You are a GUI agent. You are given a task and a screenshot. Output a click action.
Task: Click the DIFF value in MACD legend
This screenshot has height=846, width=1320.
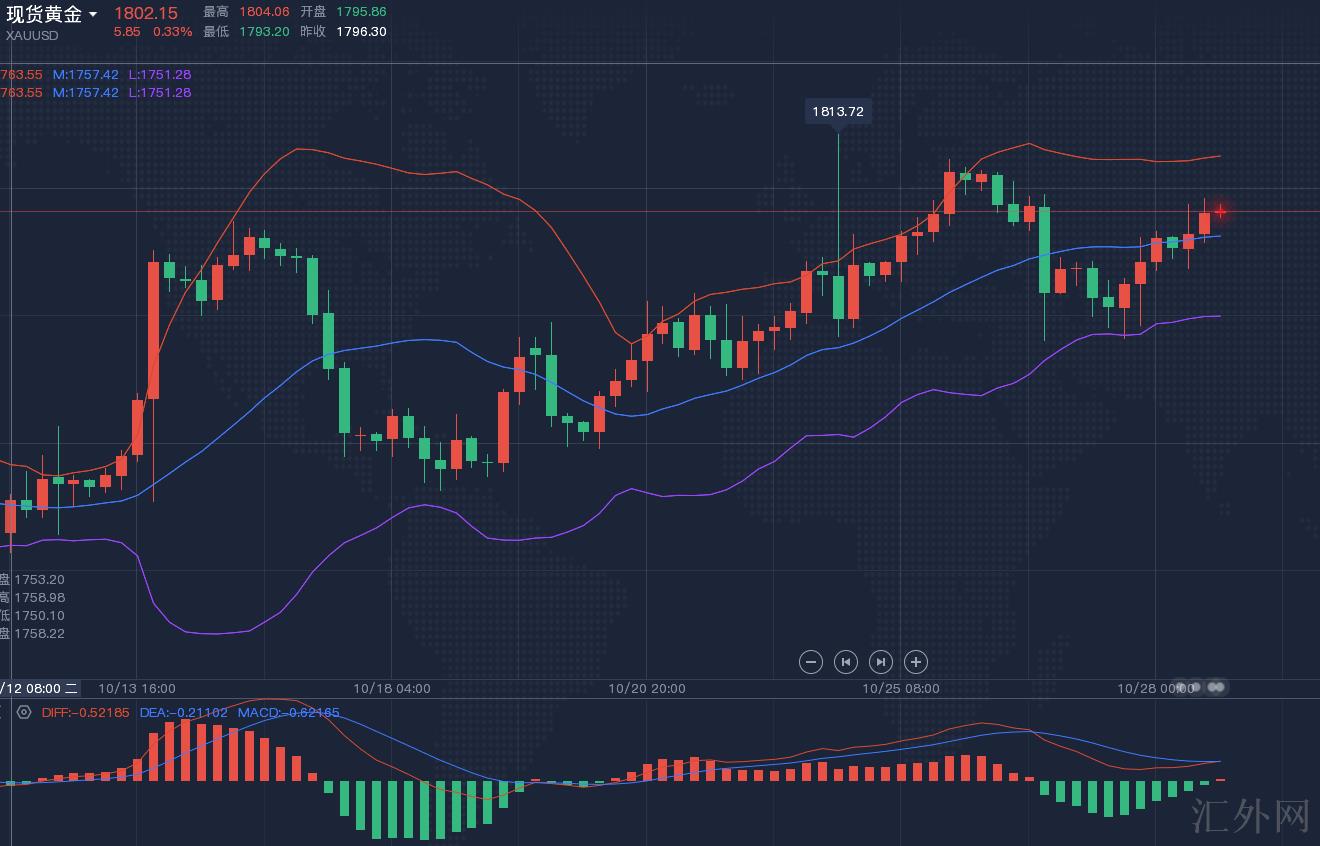pyautogui.click(x=86, y=713)
